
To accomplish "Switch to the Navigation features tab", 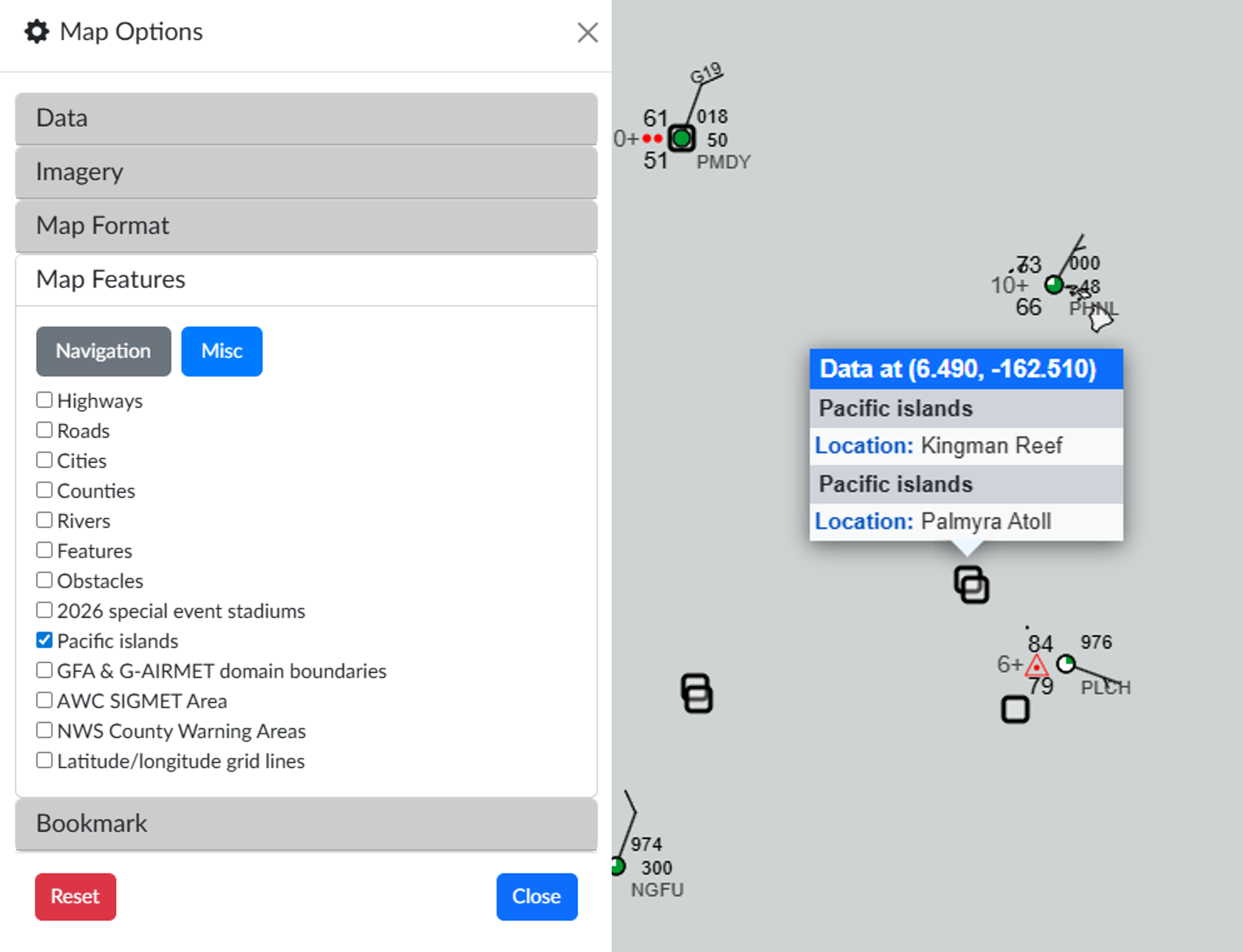I will (103, 351).
